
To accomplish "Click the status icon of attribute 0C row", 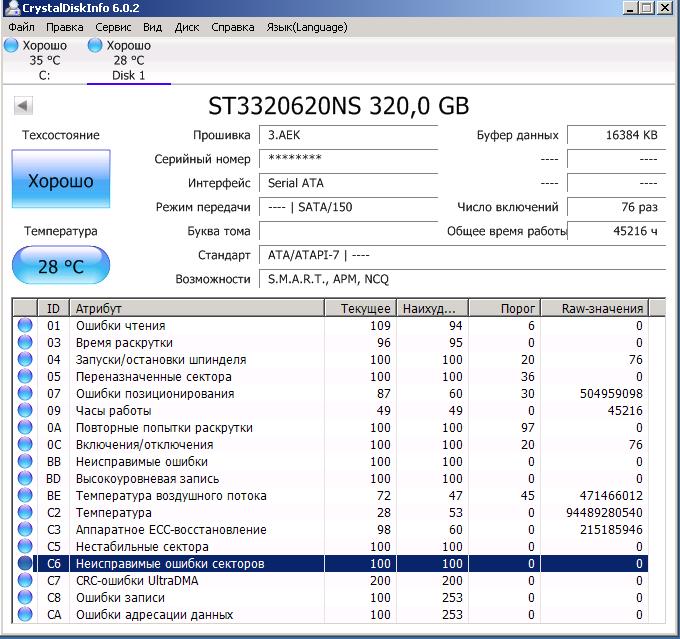I will pyautogui.click(x=25, y=444).
